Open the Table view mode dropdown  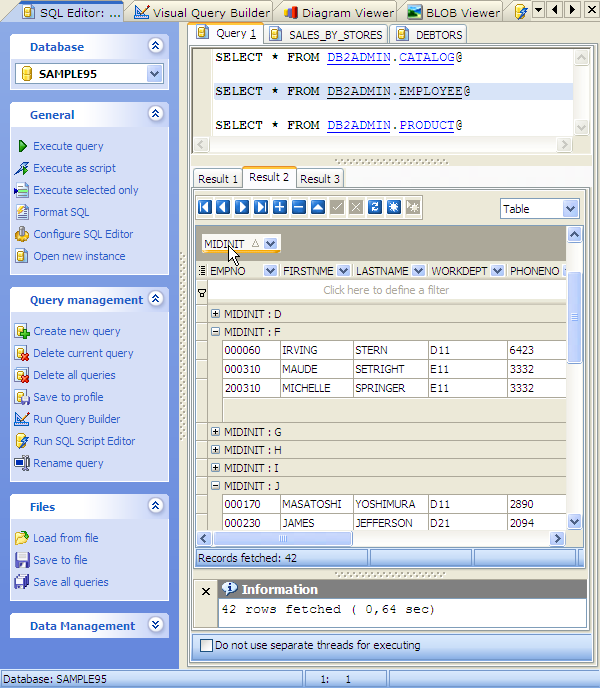(x=570, y=209)
